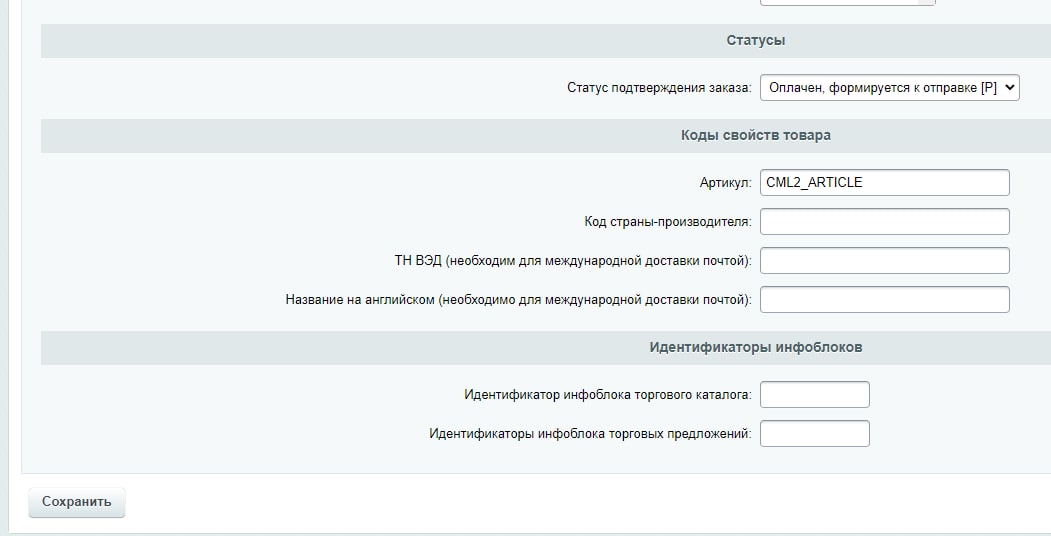Open the order confirmation status dropdown

[889, 88]
